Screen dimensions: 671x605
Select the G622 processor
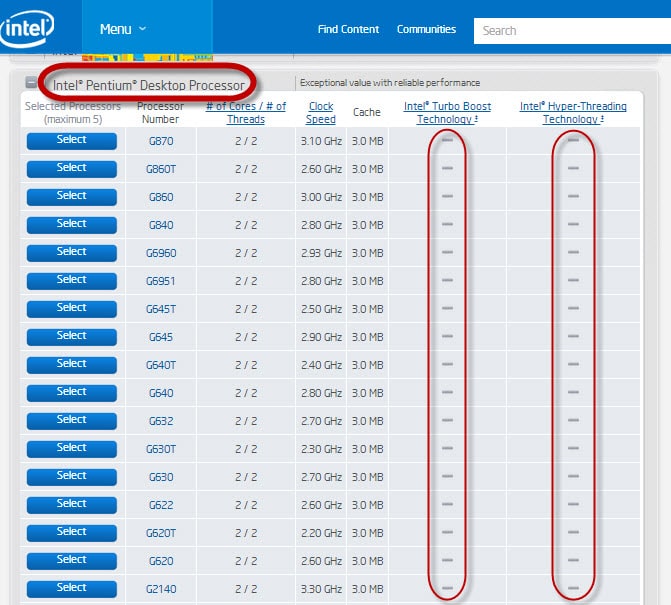[x=72, y=505]
